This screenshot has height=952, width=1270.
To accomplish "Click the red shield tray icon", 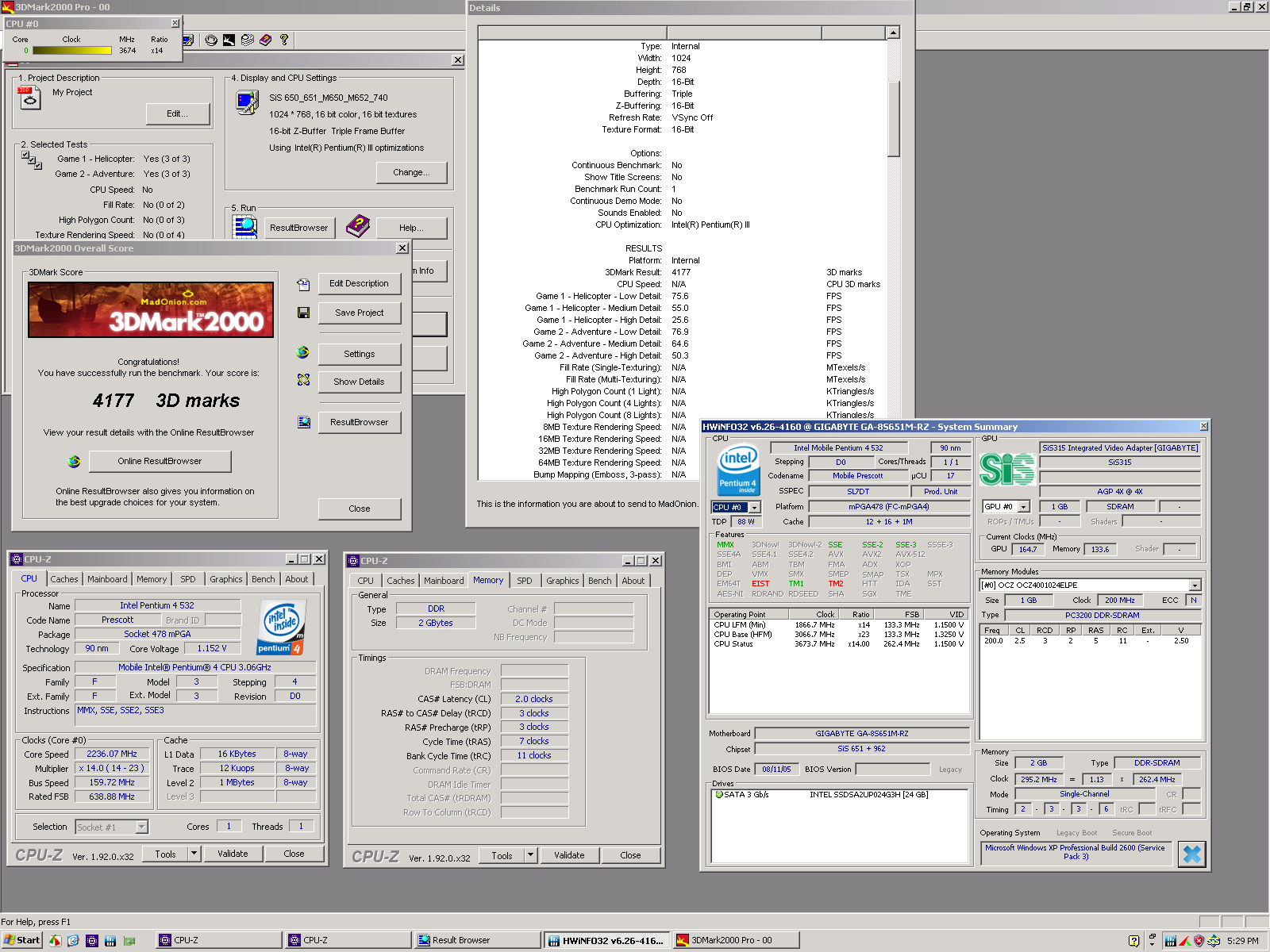I will (1199, 941).
